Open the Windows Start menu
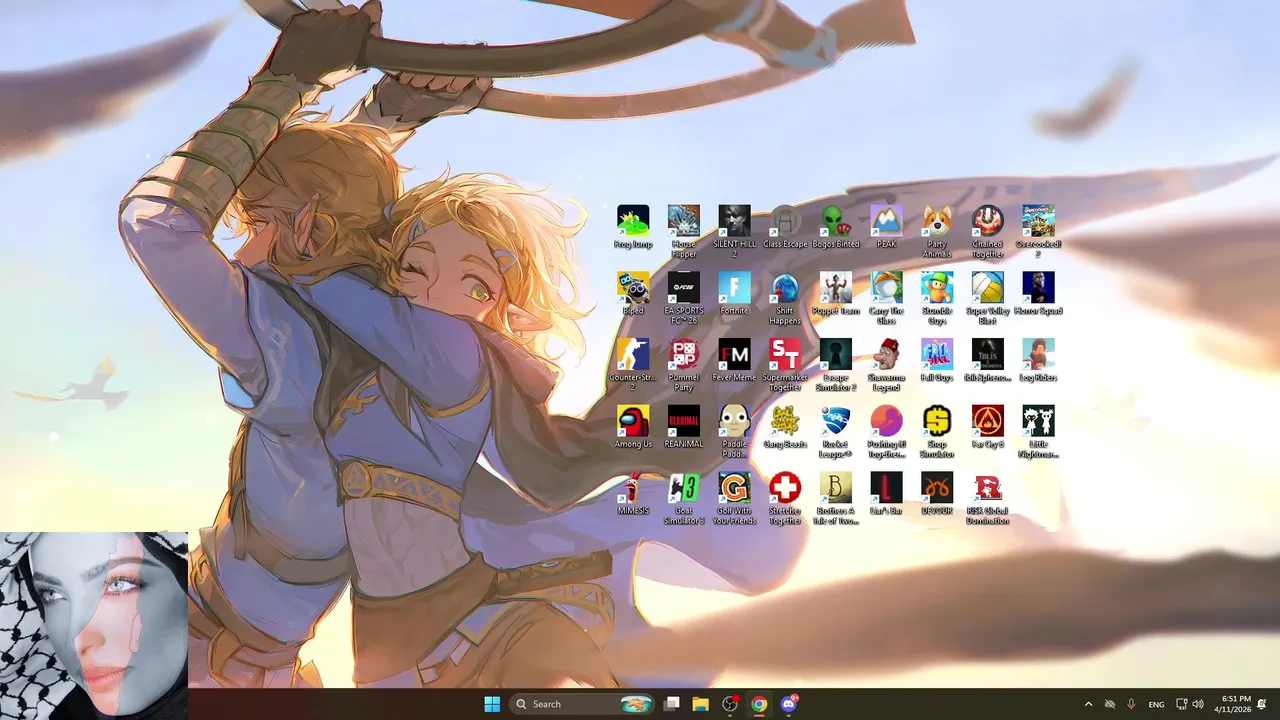The width and height of the screenshot is (1280, 720). (x=492, y=704)
